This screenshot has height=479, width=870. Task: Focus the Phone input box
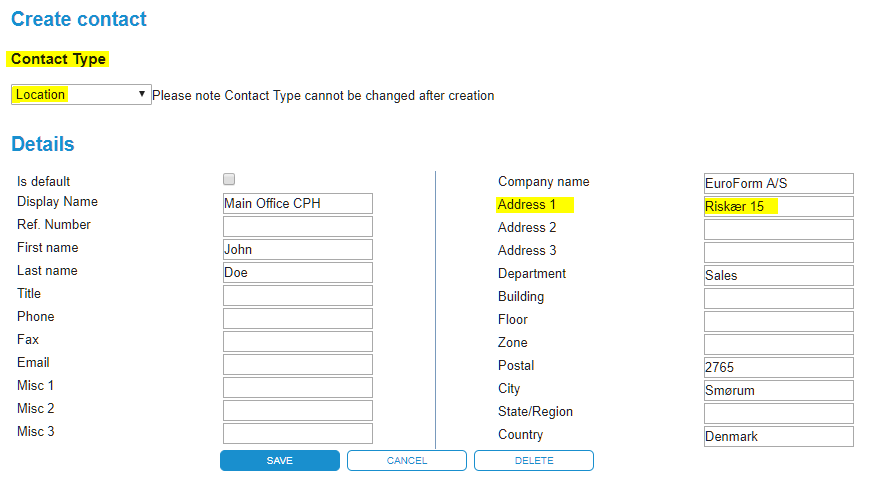[x=297, y=319]
